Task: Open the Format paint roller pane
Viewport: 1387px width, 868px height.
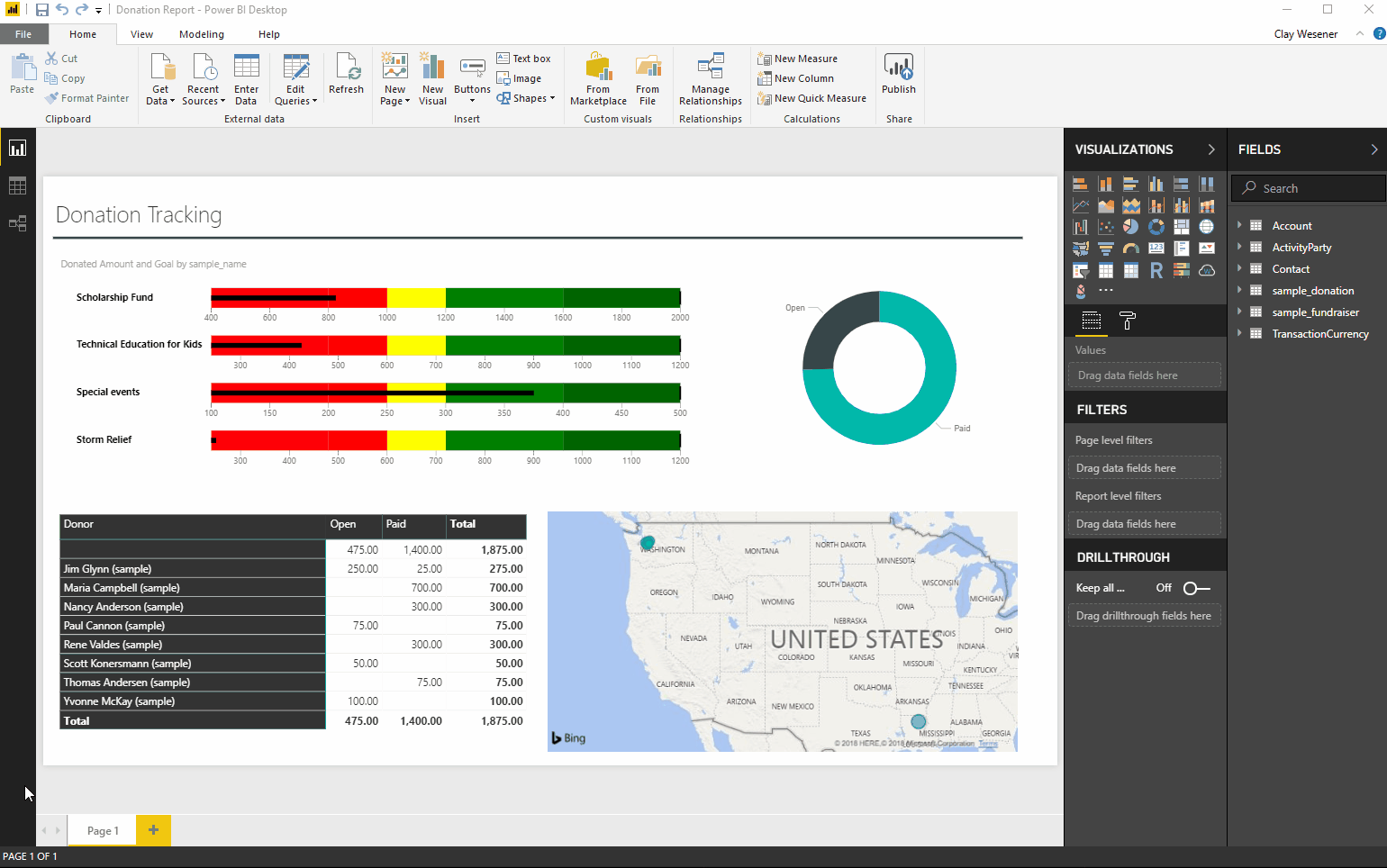Action: tap(1127, 321)
